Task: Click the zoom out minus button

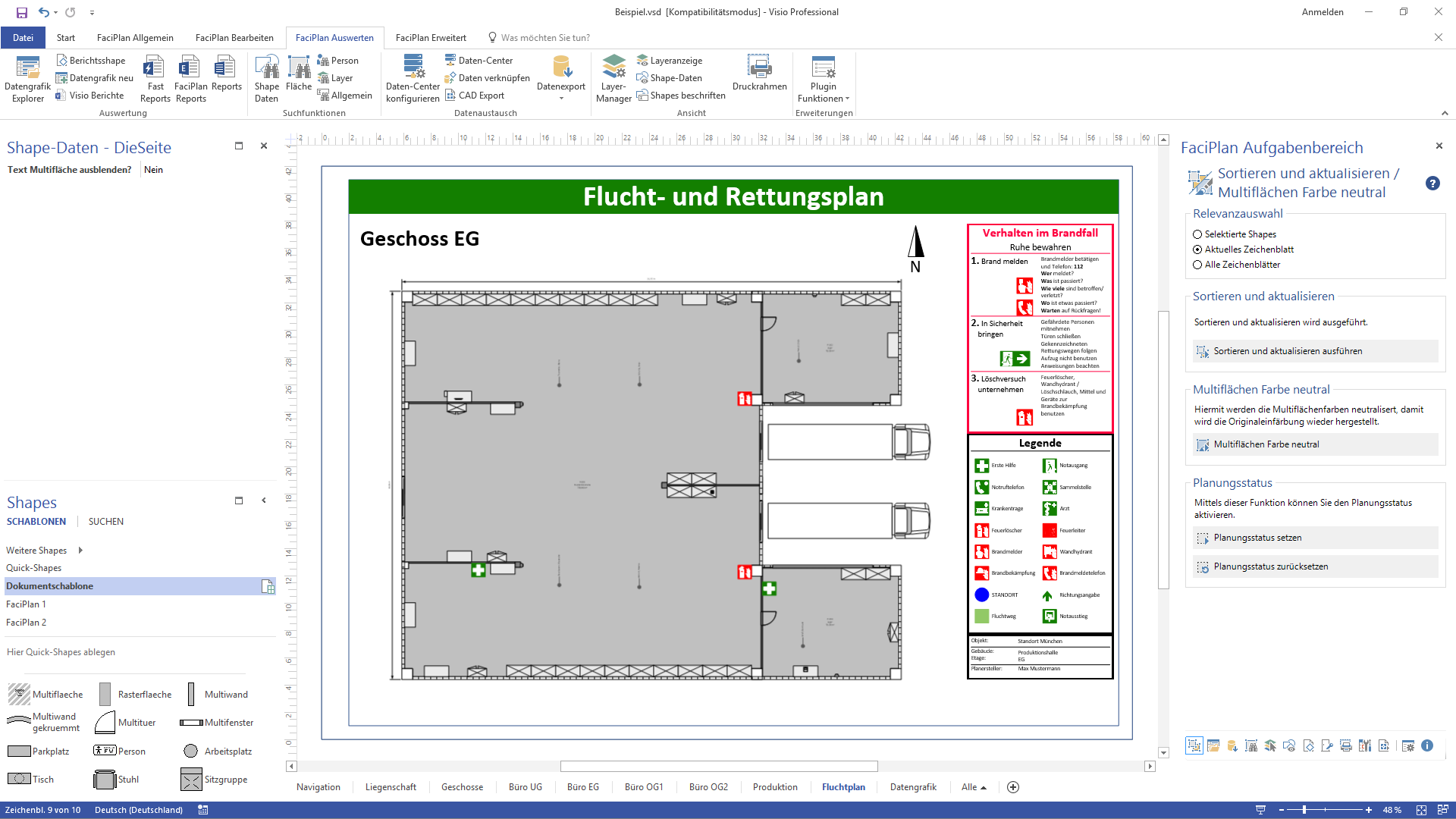Action: coord(1281,810)
